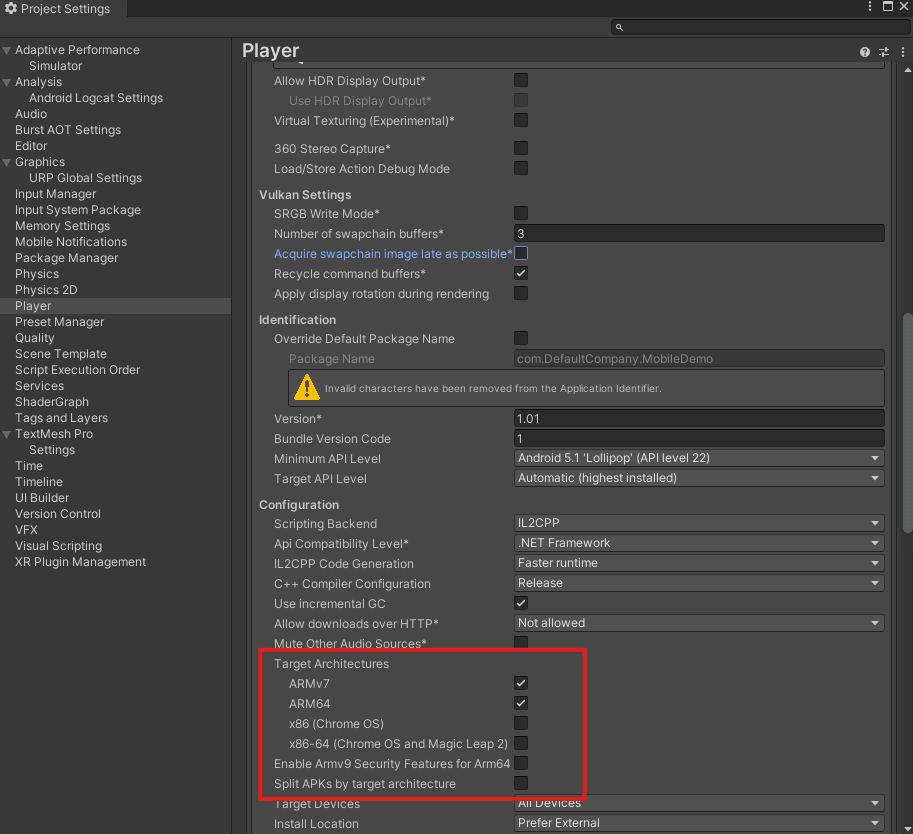
Task: Select Burst AOT Settings
Action: tap(68, 130)
